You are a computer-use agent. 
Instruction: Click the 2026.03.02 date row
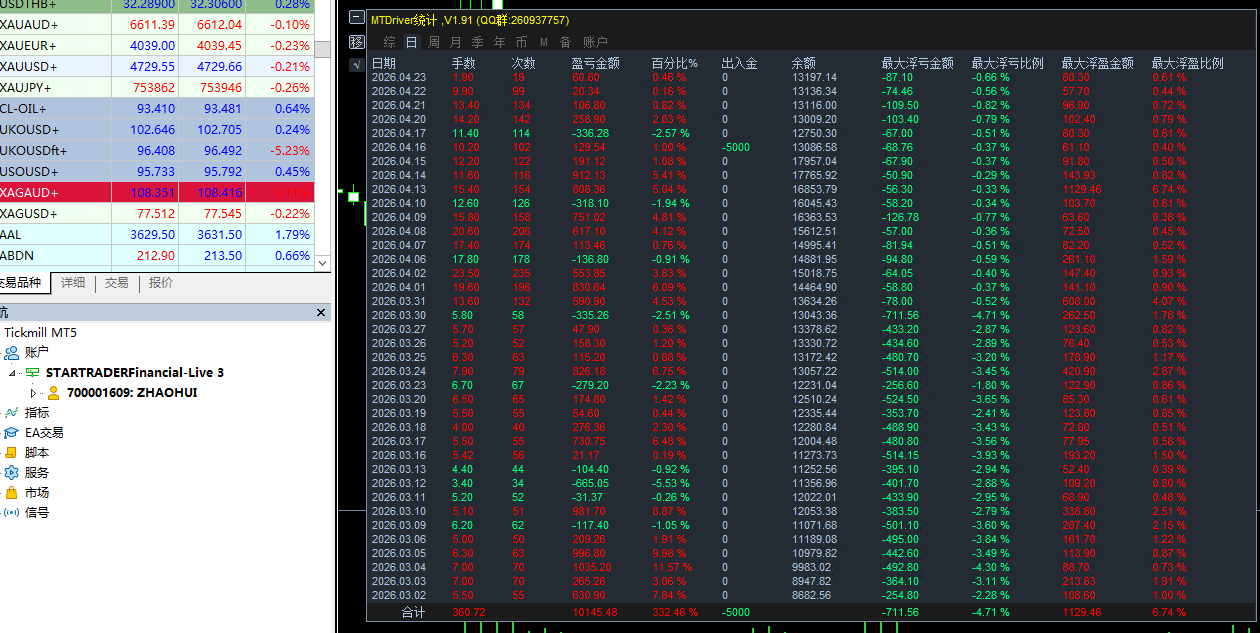pyautogui.click(x=399, y=595)
